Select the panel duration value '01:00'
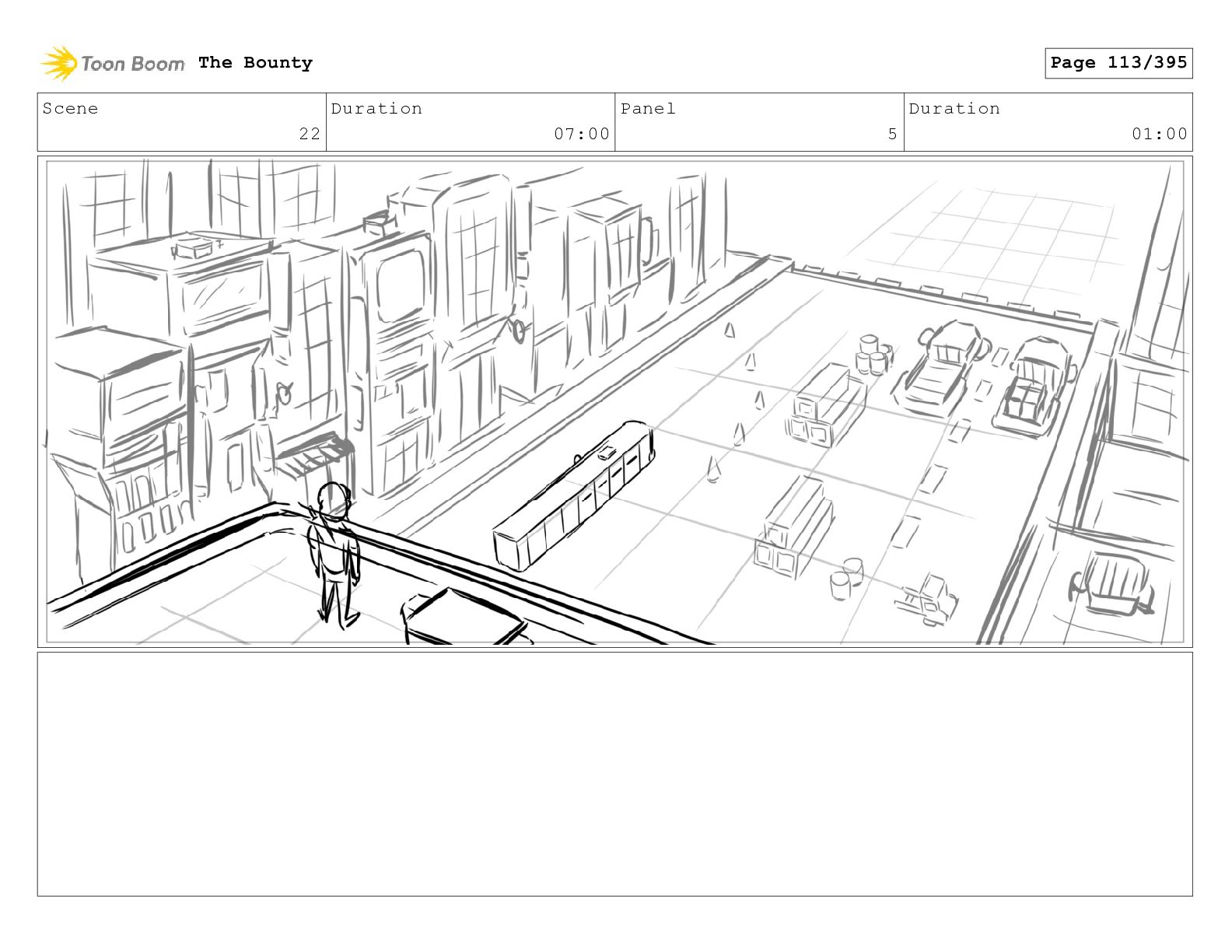 (x=1160, y=134)
